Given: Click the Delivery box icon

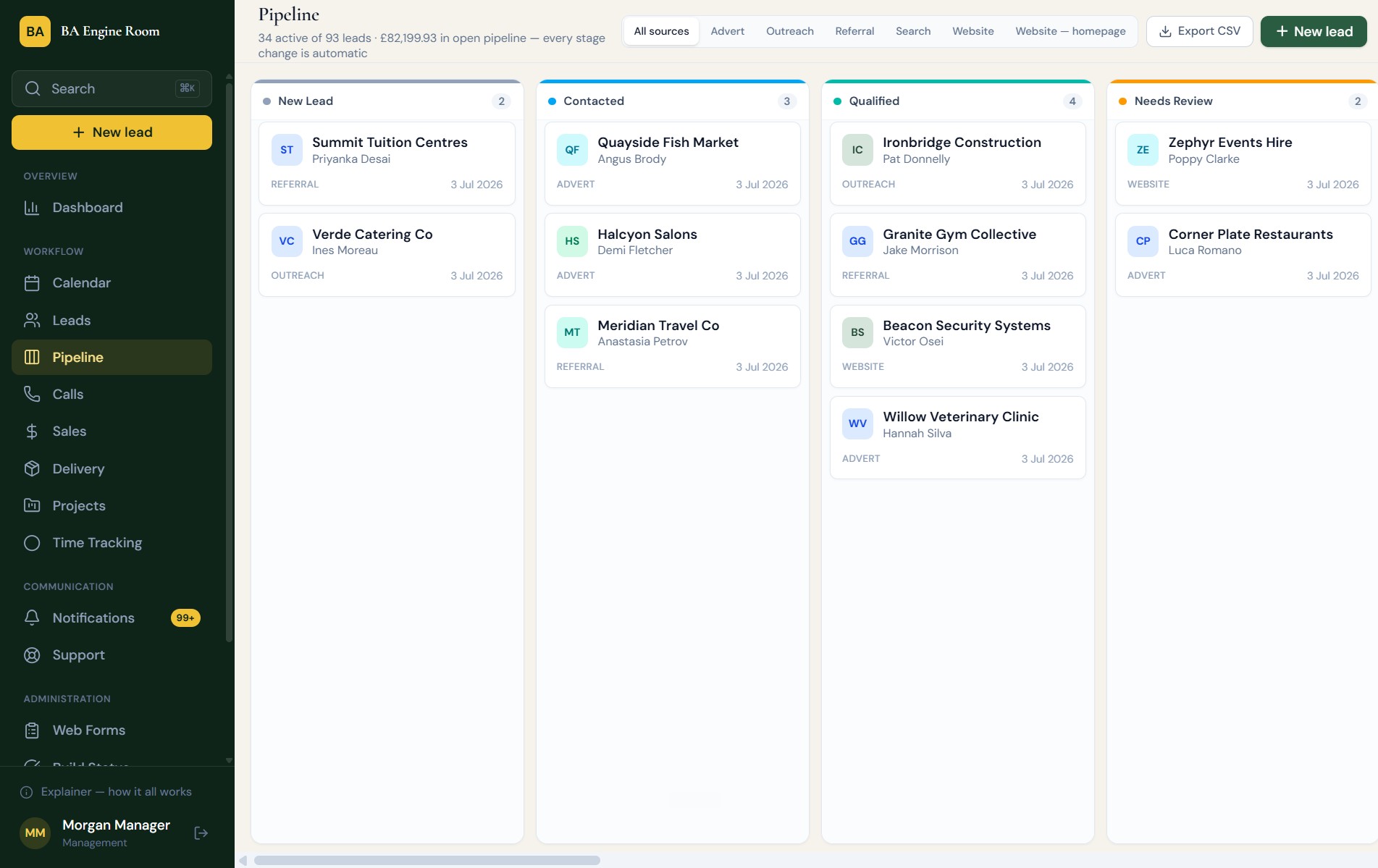Looking at the screenshot, I should (x=32, y=468).
